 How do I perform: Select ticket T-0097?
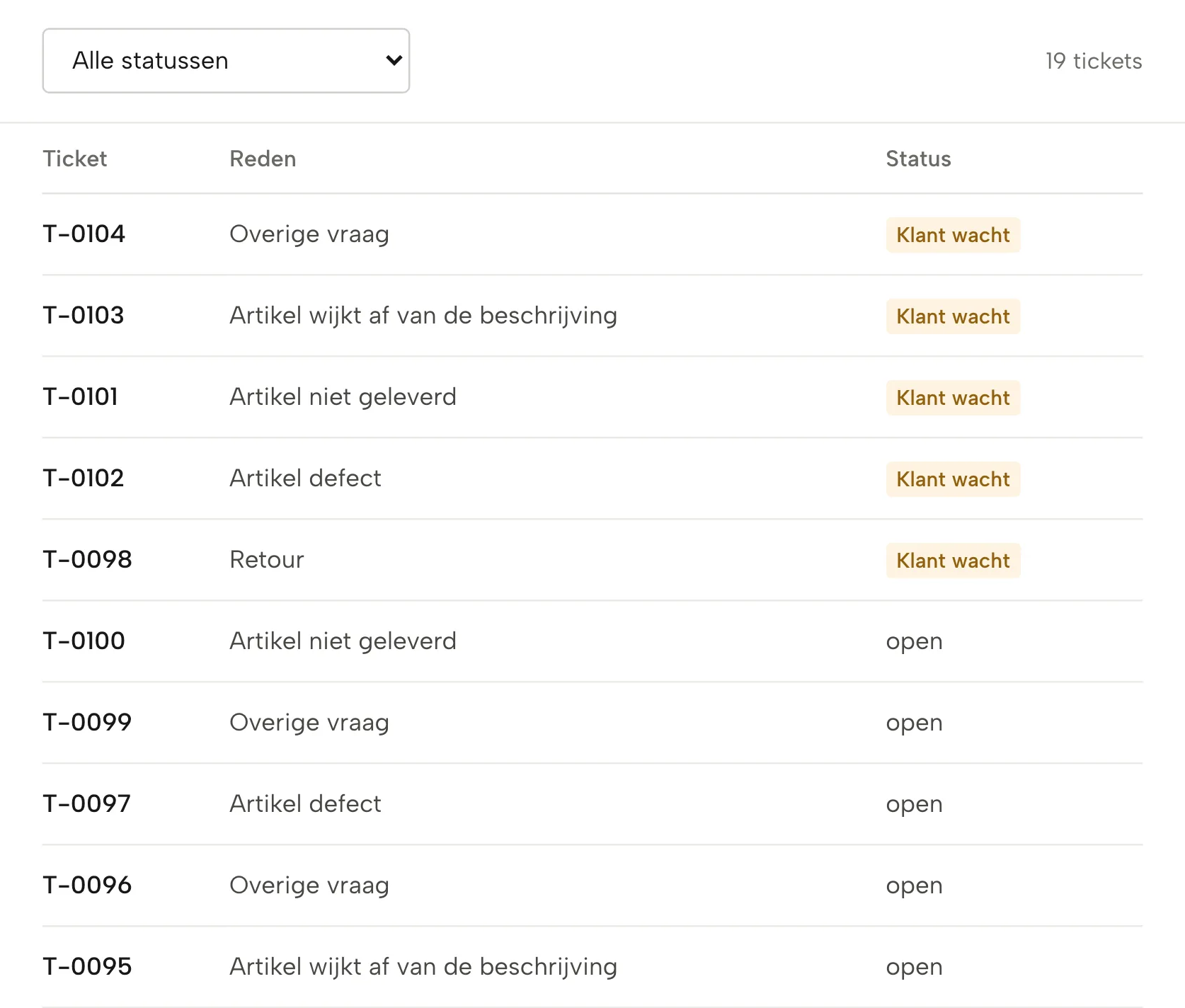[86, 804]
